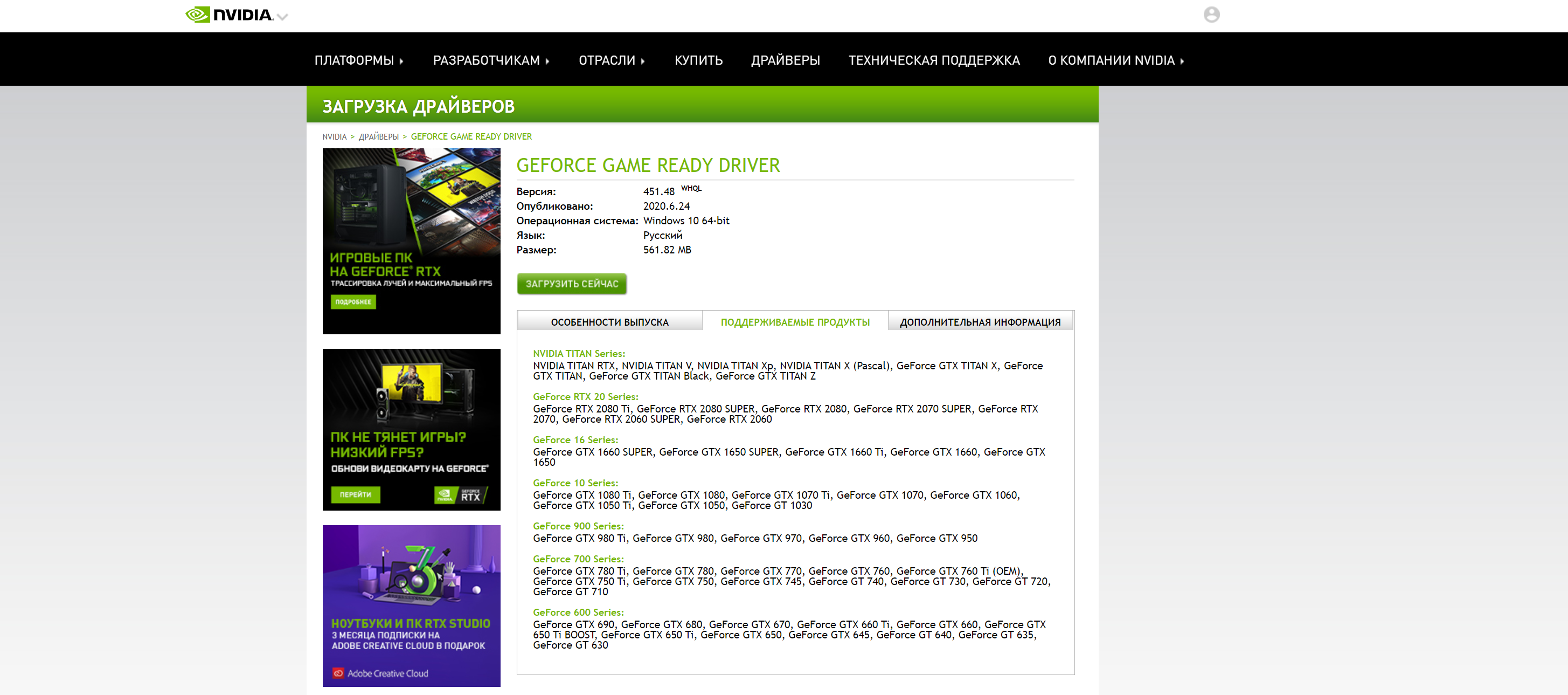Expand the ОТРАСЛИ menu arrow
The height and width of the screenshot is (695, 1568).
[x=612, y=60]
